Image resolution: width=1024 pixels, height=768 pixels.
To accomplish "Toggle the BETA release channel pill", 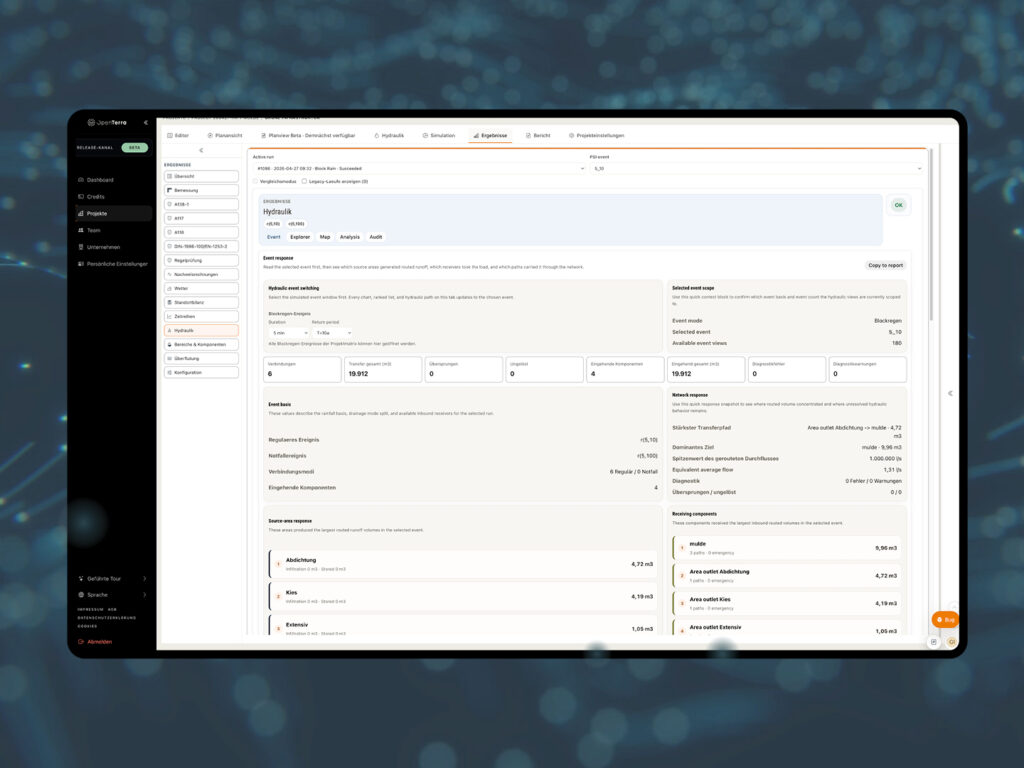I will point(135,148).
